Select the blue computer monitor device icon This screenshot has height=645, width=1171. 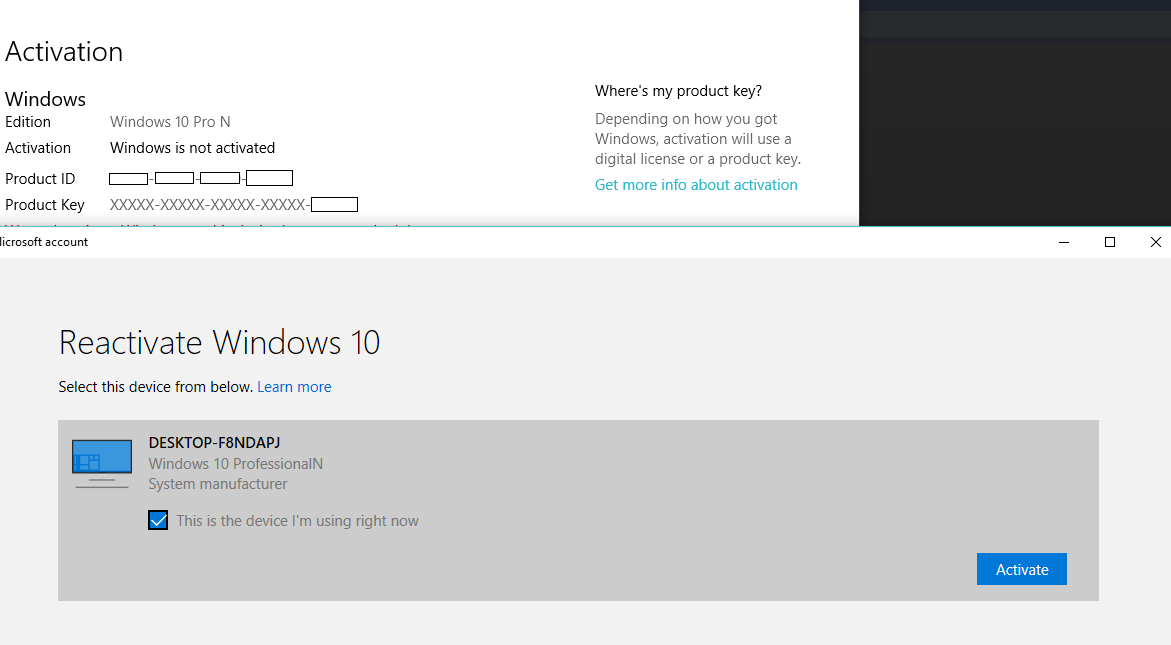(102, 464)
